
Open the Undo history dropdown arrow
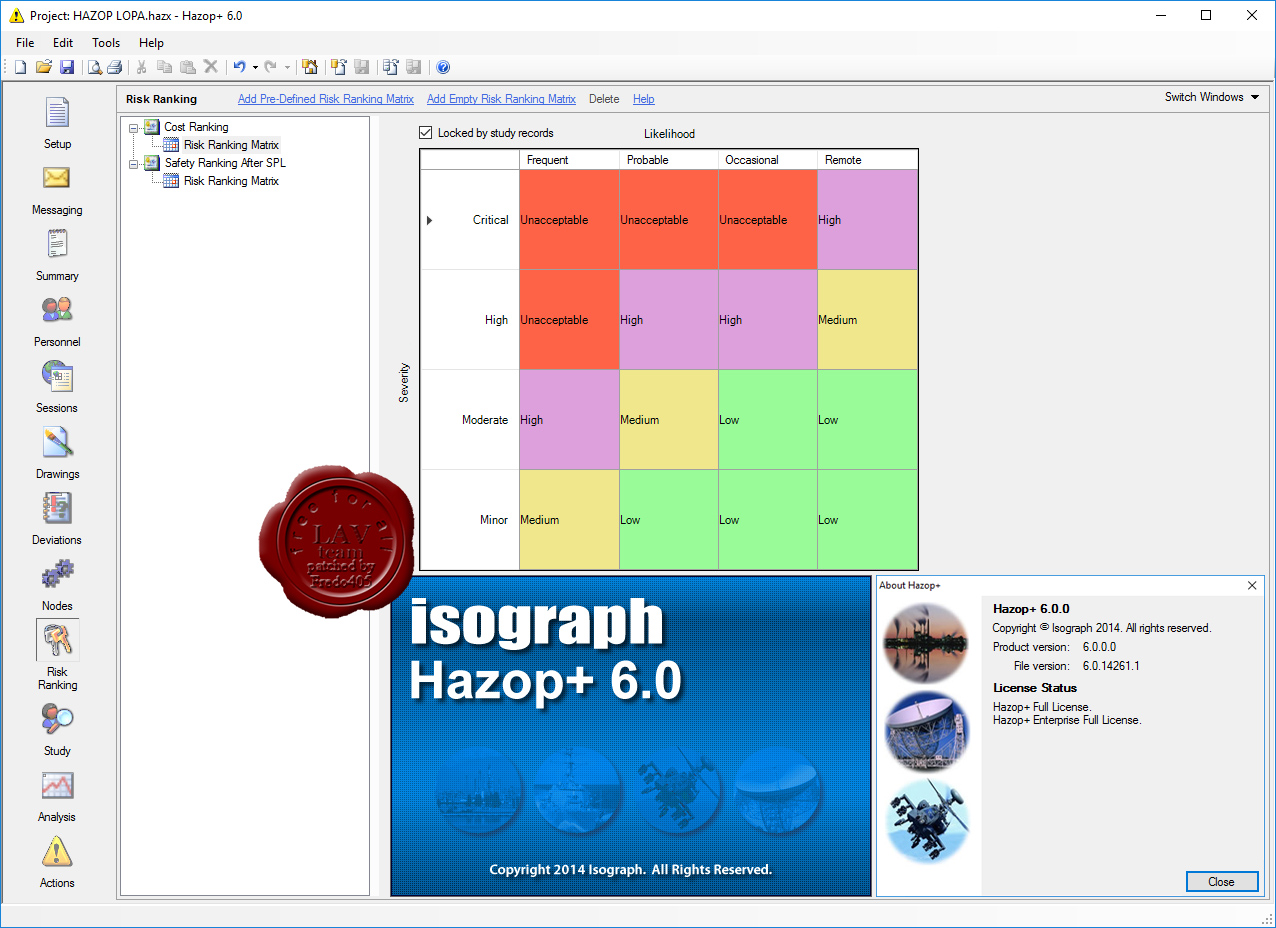tap(255, 67)
